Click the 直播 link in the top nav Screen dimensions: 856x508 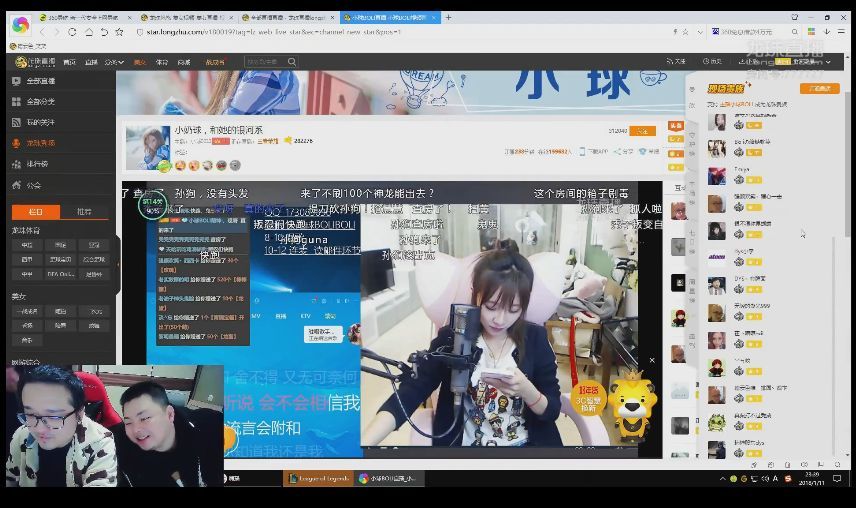pyautogui.click(x=91, y=62)
